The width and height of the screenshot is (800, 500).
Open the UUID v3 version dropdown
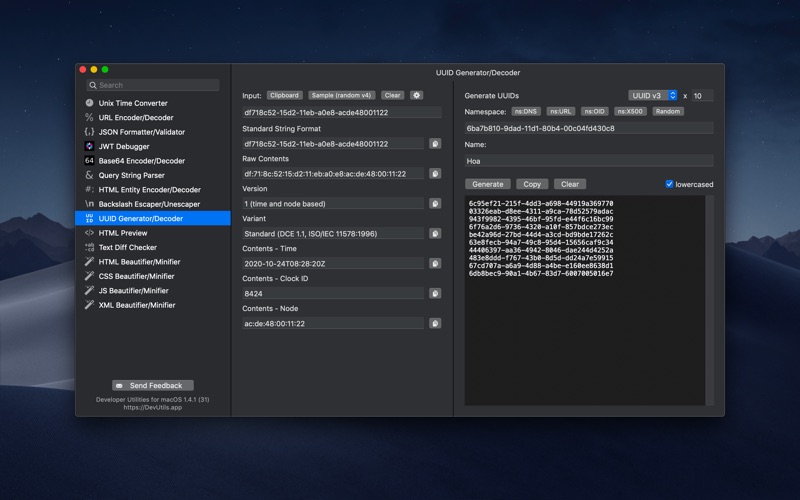653,96
